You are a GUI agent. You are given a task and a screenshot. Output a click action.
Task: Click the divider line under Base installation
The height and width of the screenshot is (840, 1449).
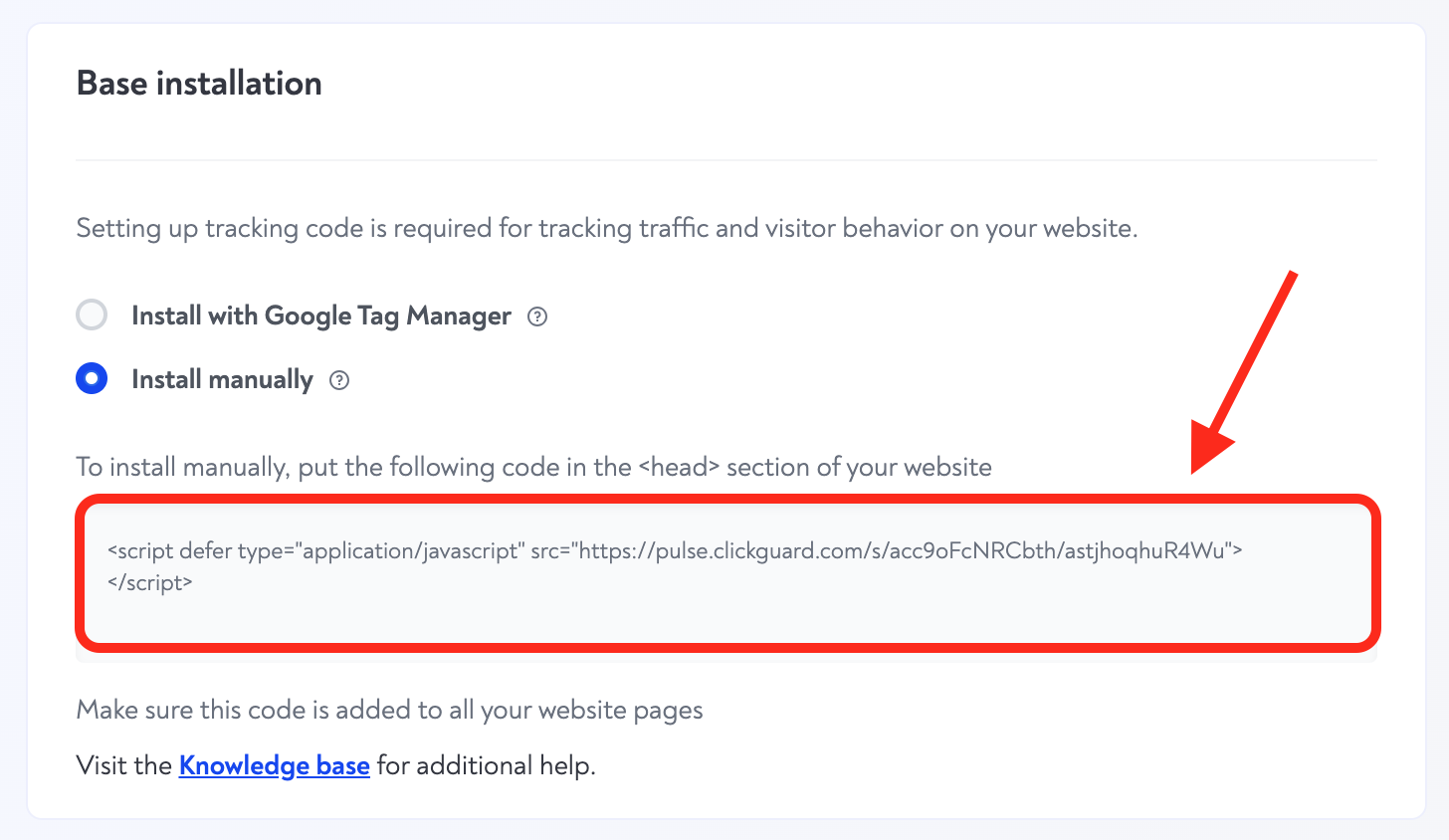(x=726, y=160)
